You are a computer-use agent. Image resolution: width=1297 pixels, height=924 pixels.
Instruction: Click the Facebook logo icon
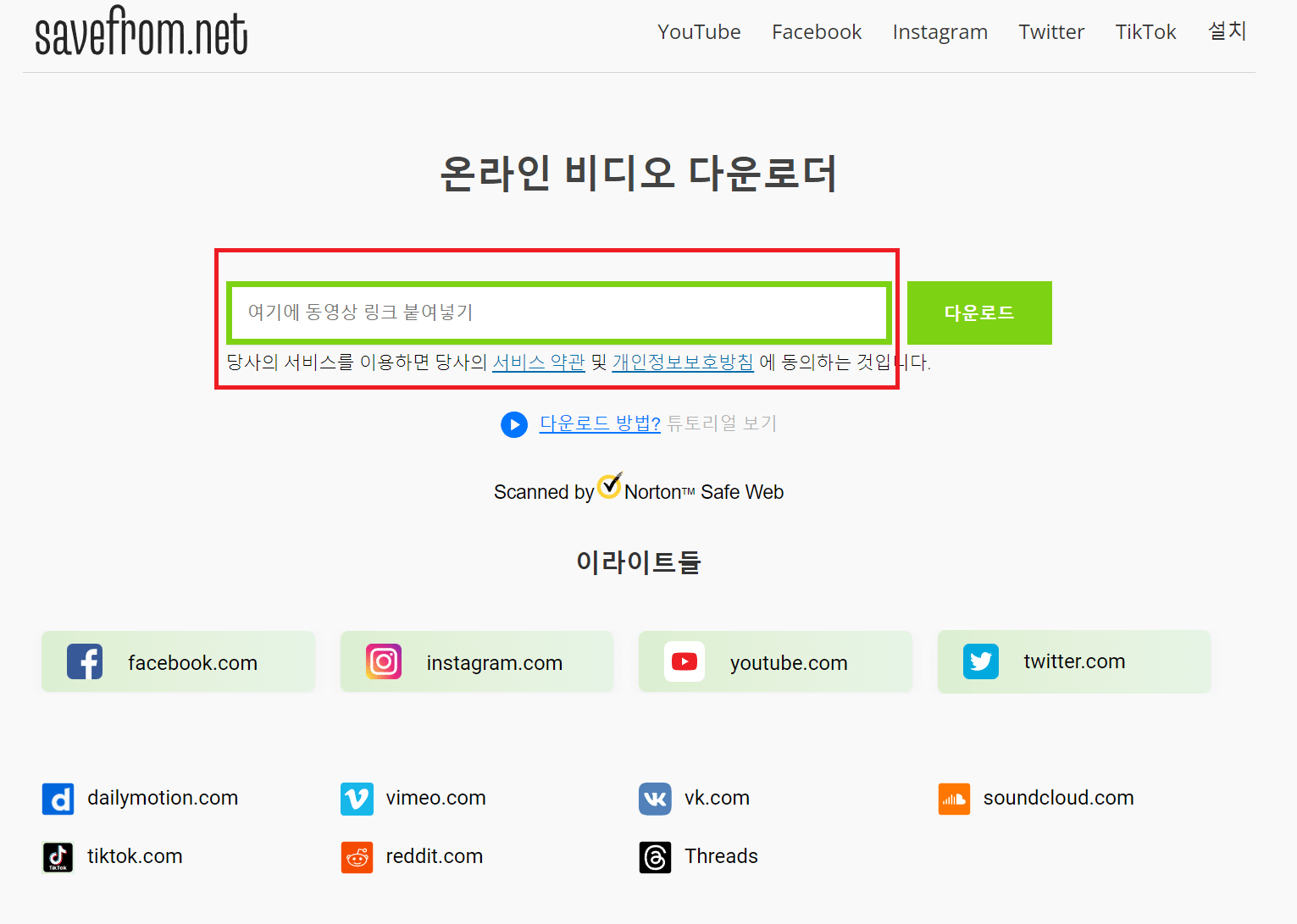(x=85, y=661)
